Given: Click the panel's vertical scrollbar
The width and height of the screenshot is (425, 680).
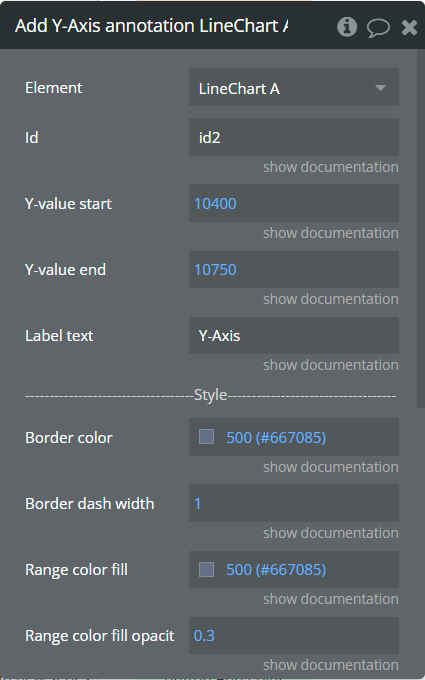Looking at the screenshot, I should coord(420,228).
